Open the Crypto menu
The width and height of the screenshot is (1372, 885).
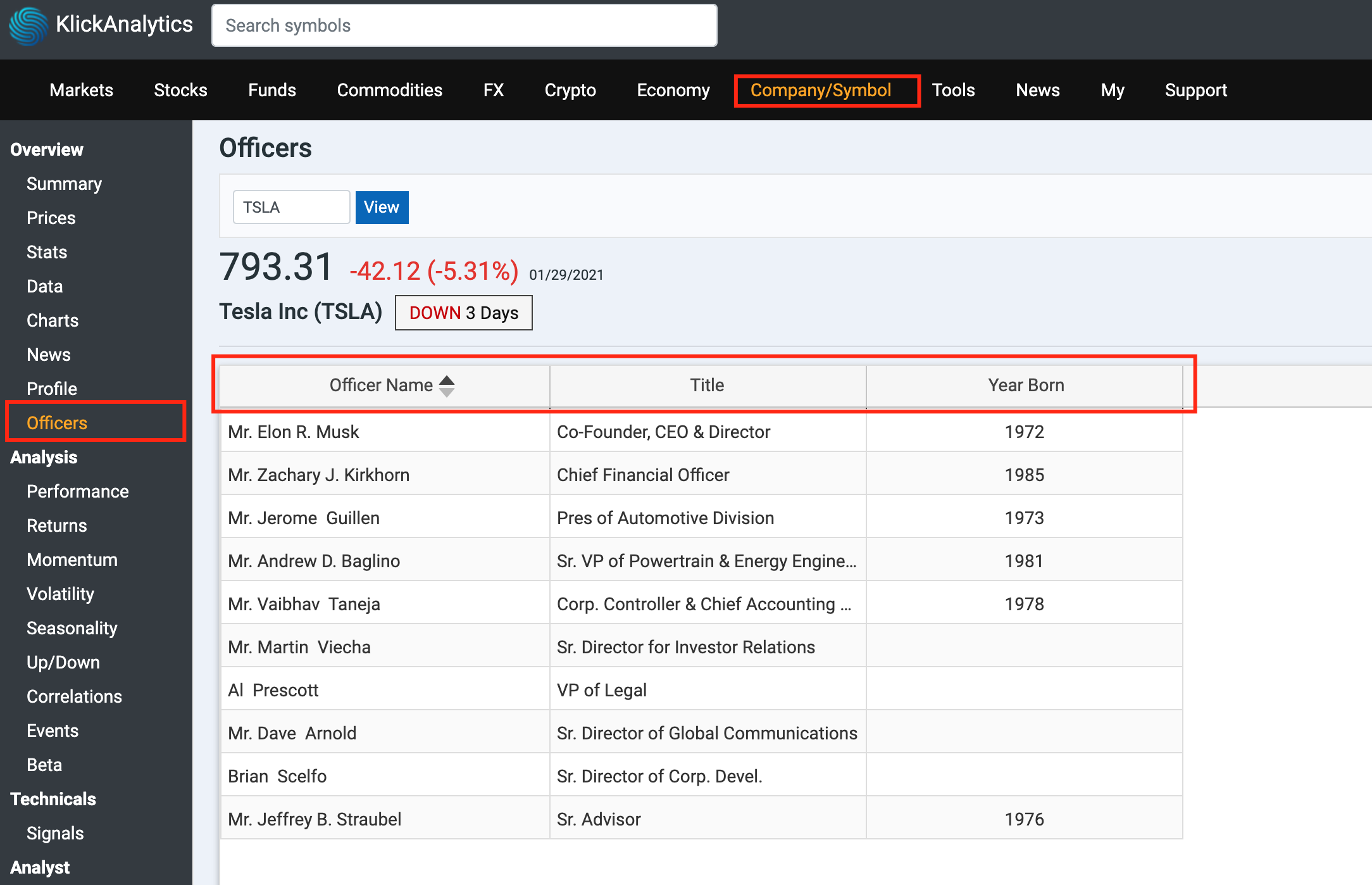click(x=570, y=90)
